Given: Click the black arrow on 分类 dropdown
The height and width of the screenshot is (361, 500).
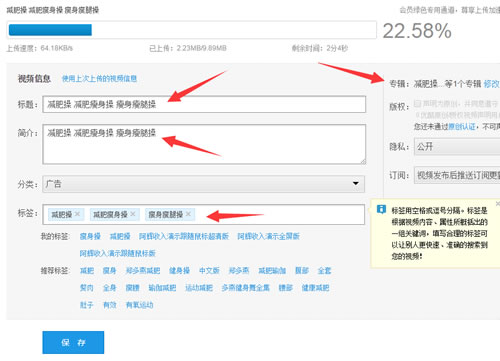Looking at the screenshot, I should click(x=356, y=183).
